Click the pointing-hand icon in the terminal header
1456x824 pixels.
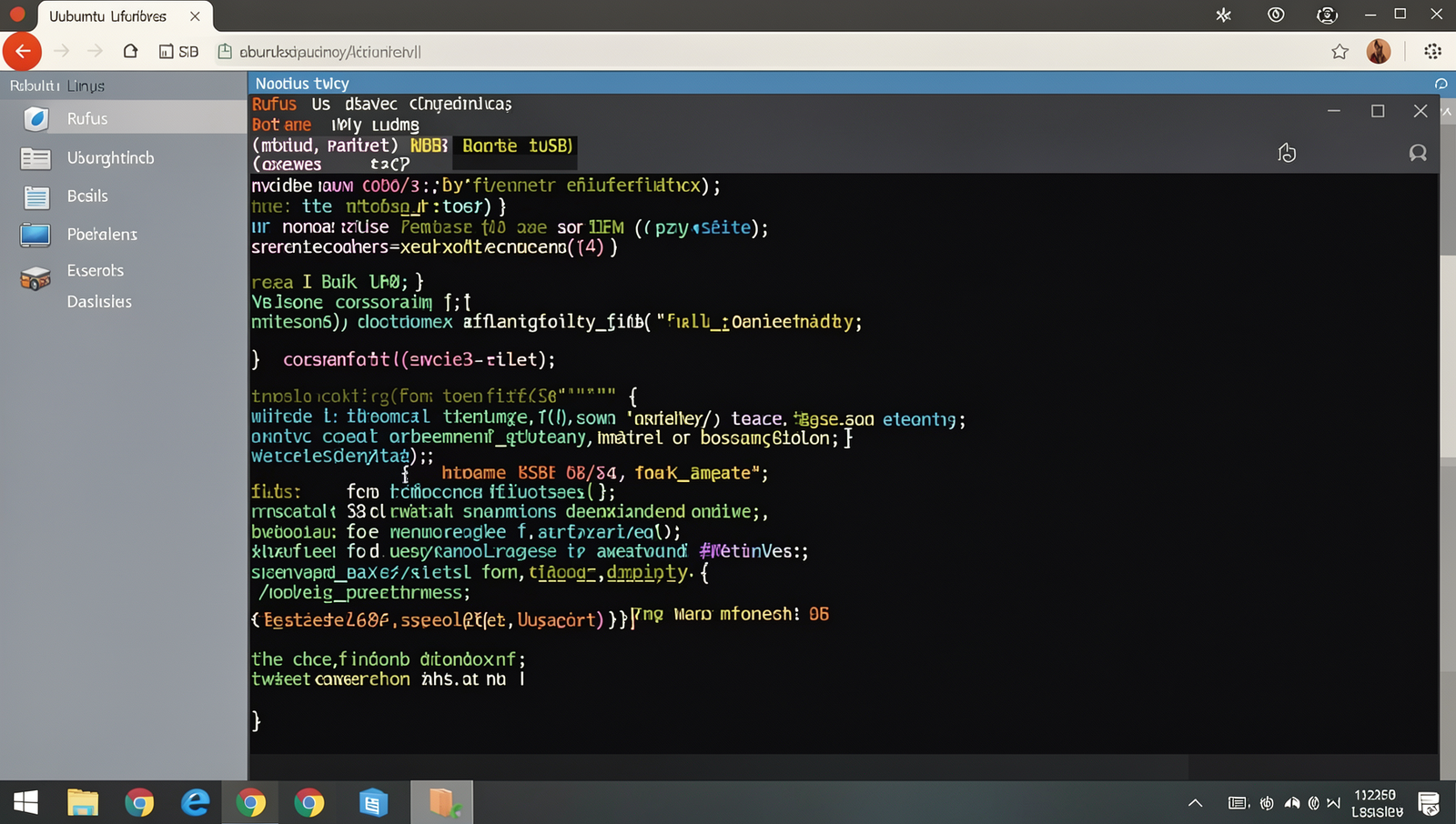tap(1287, 153)
